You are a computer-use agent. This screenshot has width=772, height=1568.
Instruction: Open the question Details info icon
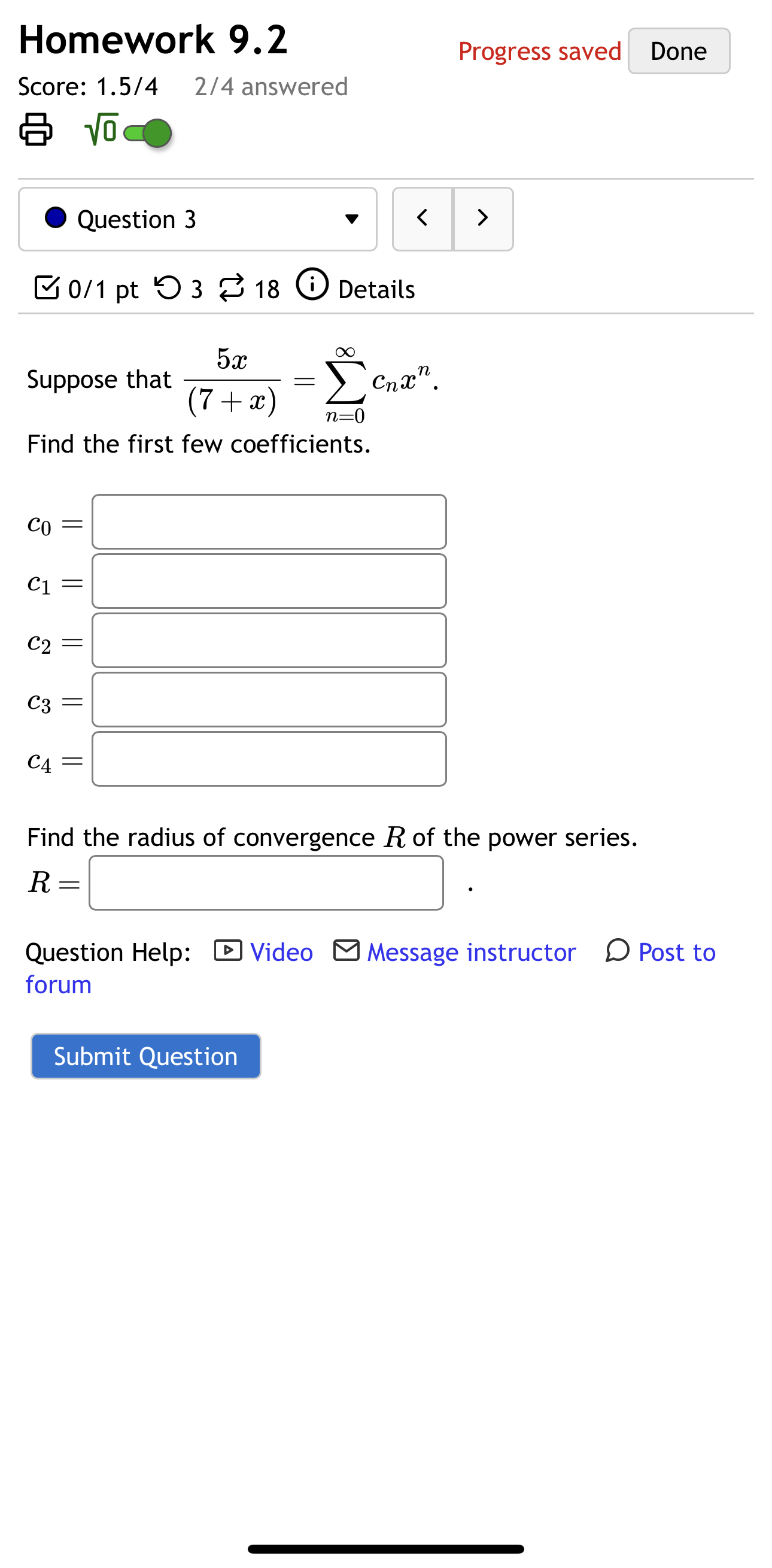[x=313, y=286]
